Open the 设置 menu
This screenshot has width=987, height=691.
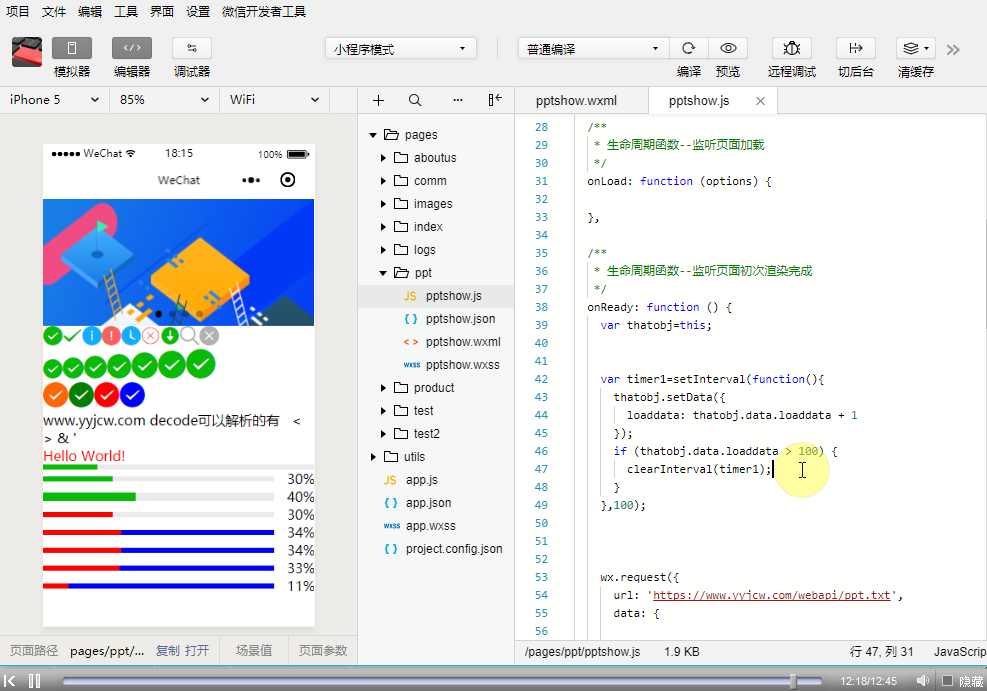pos(198,11)
